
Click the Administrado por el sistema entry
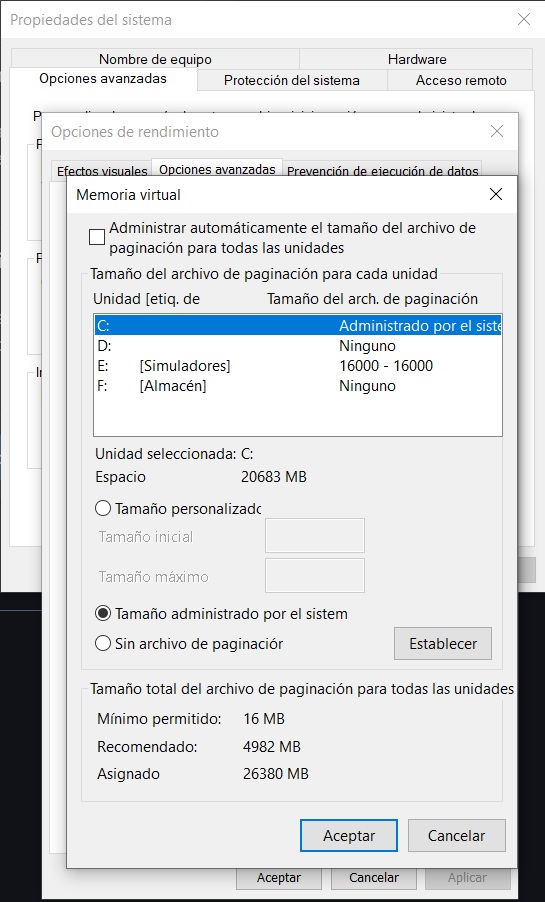pos(420,326)
